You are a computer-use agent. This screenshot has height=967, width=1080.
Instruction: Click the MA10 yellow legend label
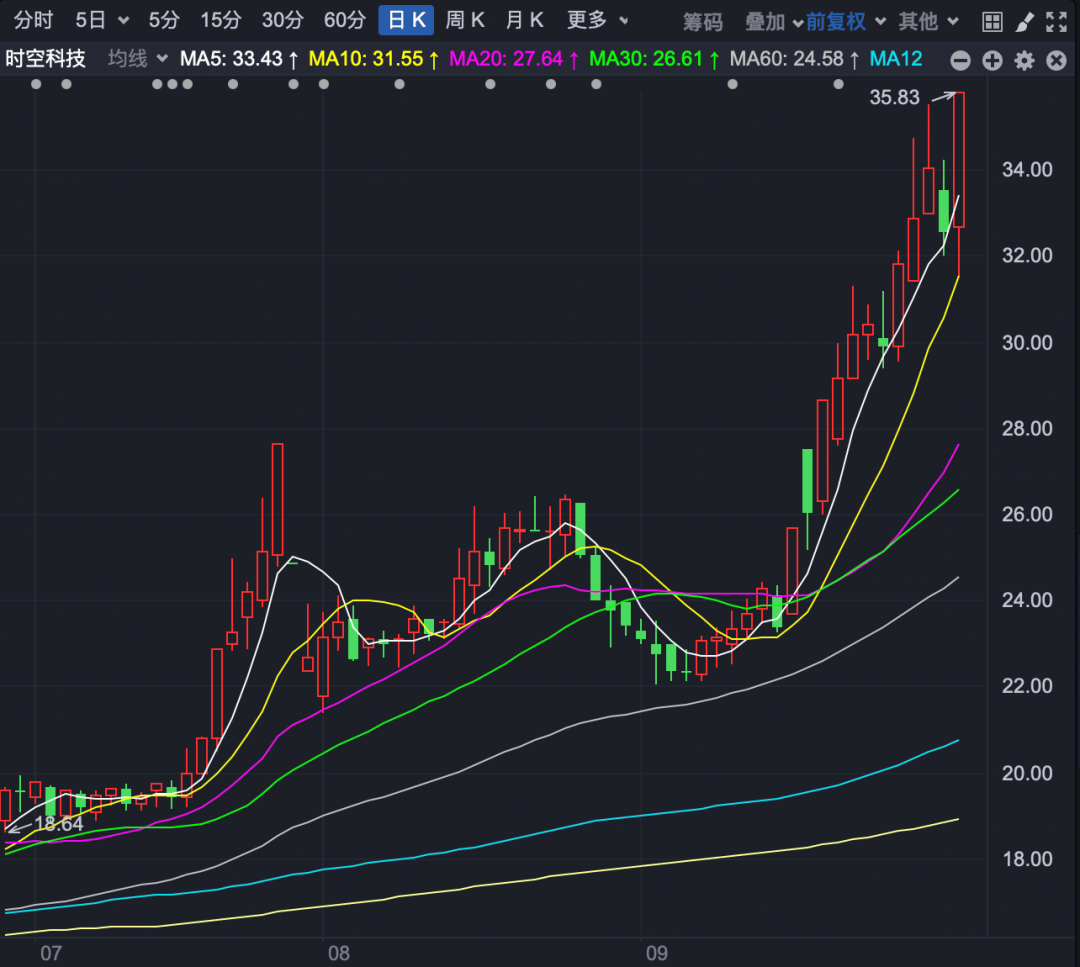[374, 60]
